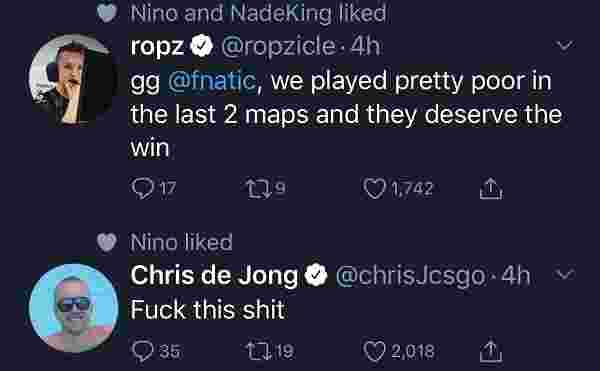Open the @ropzicle handle

(279, 47)
